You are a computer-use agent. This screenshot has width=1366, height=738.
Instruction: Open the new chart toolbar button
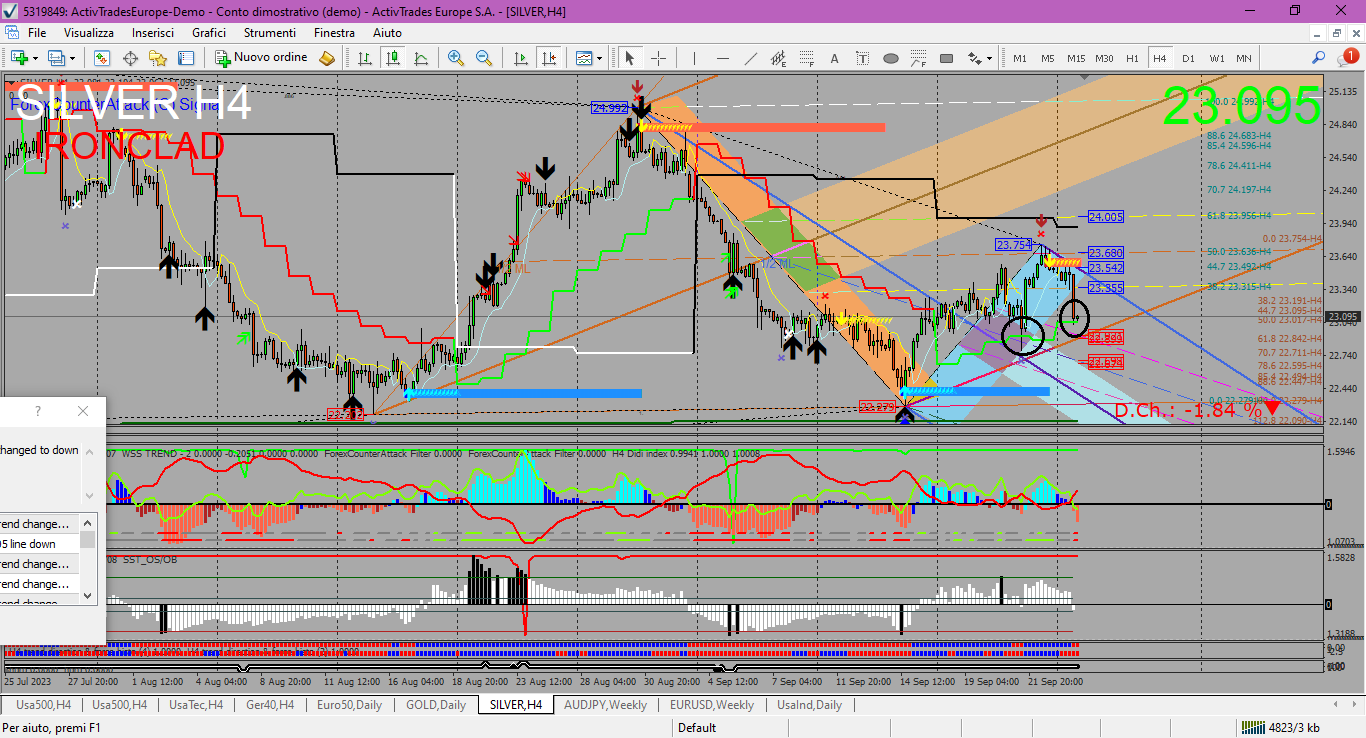tap(20, 58)
